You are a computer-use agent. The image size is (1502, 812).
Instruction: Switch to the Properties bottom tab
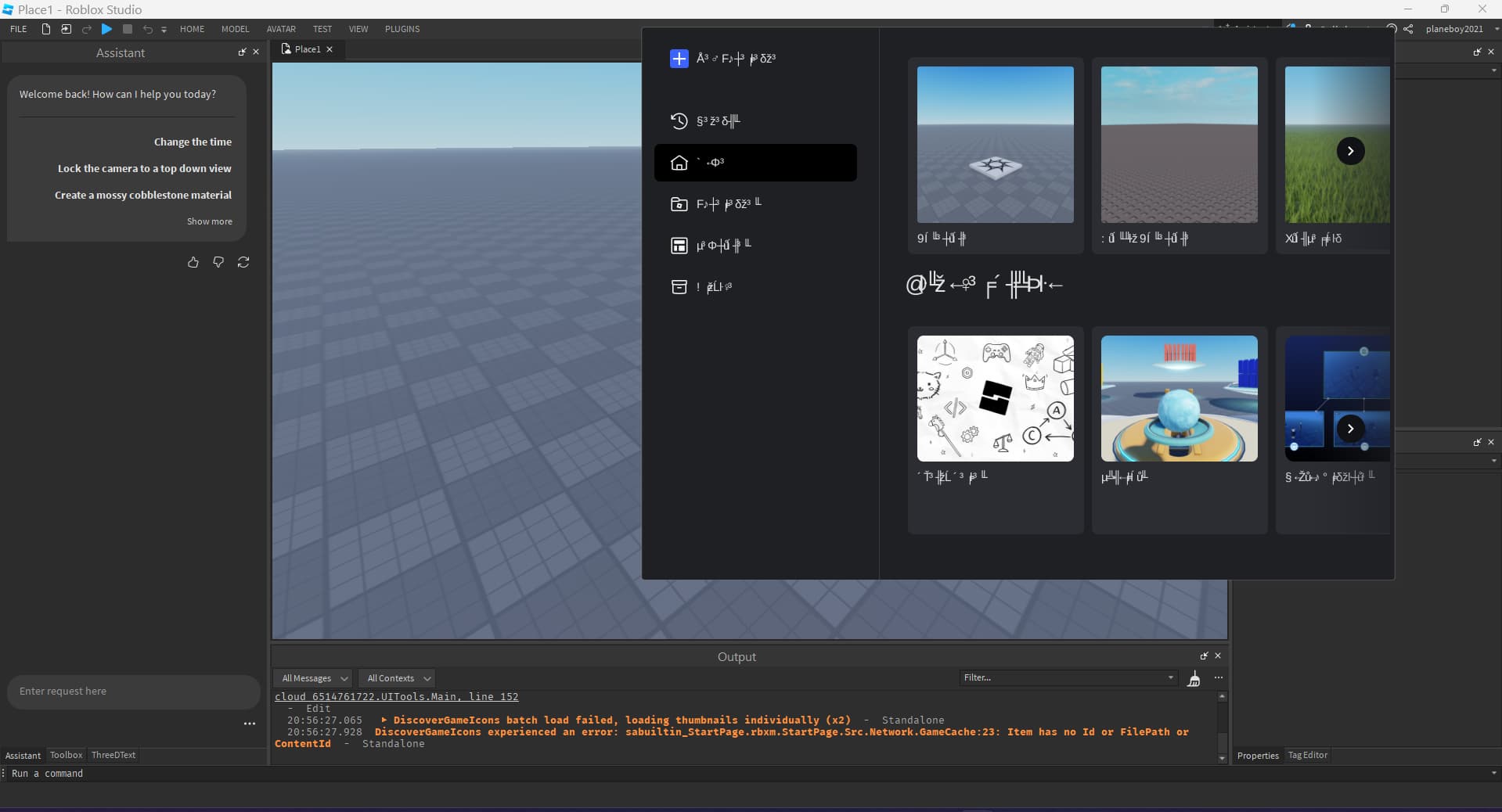[x=1258, y=756]
